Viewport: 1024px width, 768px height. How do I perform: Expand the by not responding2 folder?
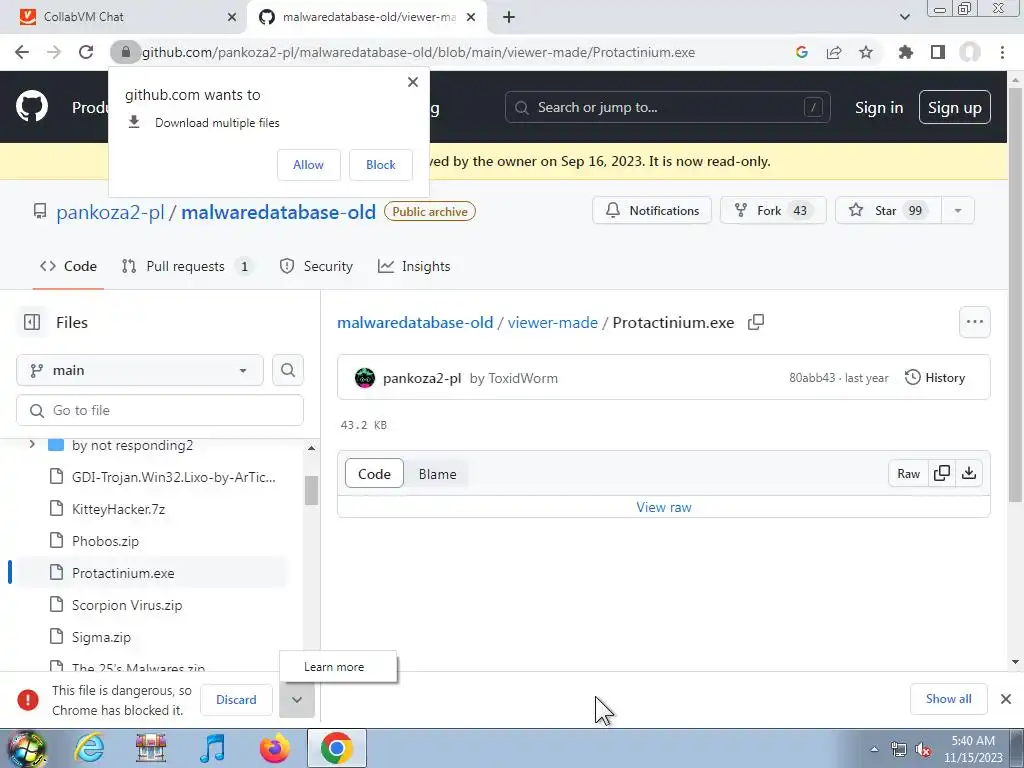tap(32, 445)
